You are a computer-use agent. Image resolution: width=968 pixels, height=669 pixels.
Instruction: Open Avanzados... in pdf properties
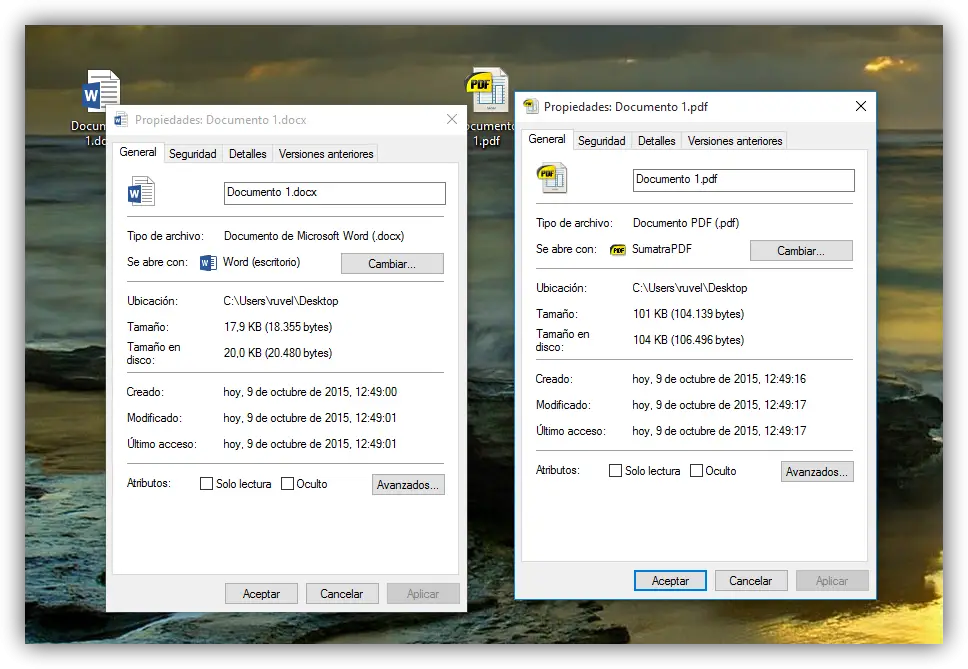pos(817,472)
